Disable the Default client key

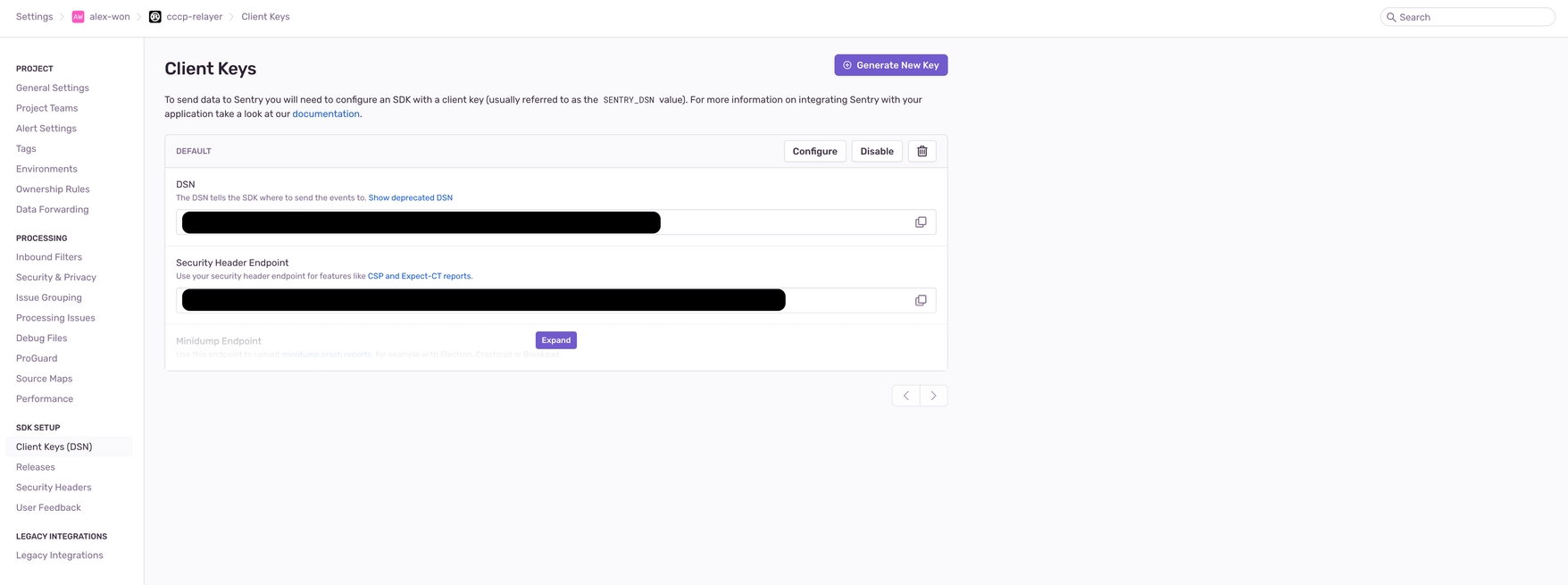(876, 151)
